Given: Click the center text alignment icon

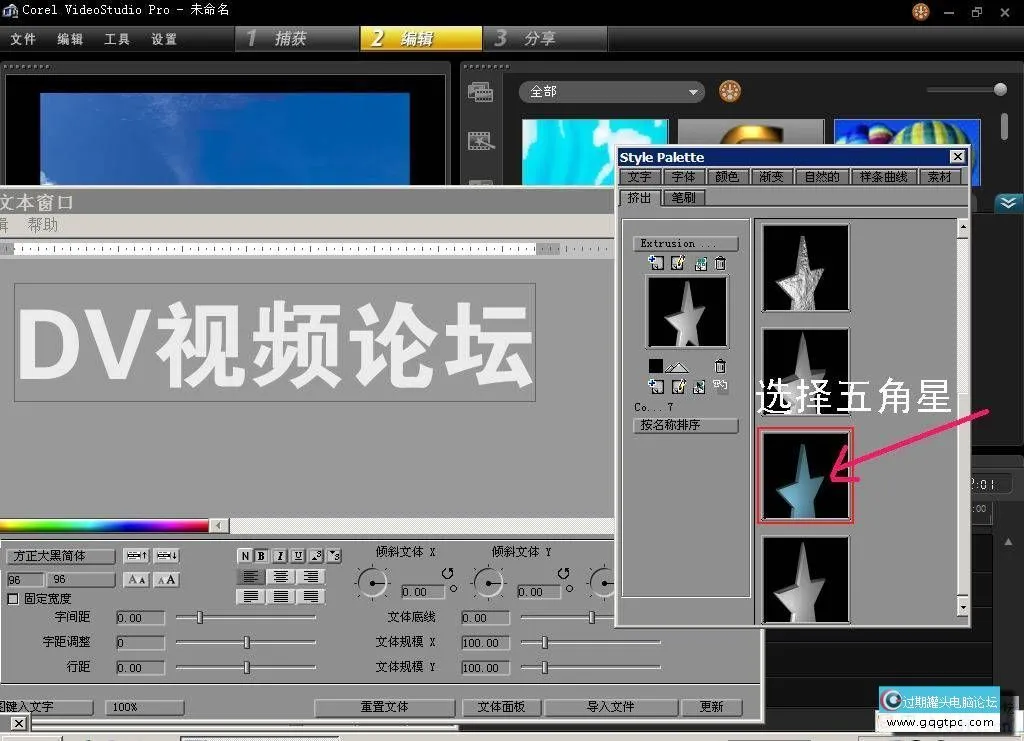Looking at the screenshot, I should tap(282, 577).
